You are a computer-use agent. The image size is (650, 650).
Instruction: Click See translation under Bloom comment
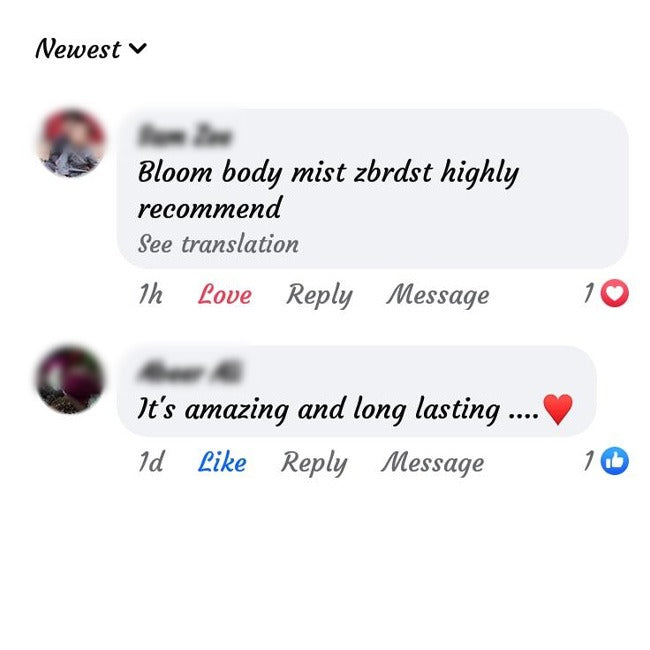pyautogui.click(x=218, y=244)
